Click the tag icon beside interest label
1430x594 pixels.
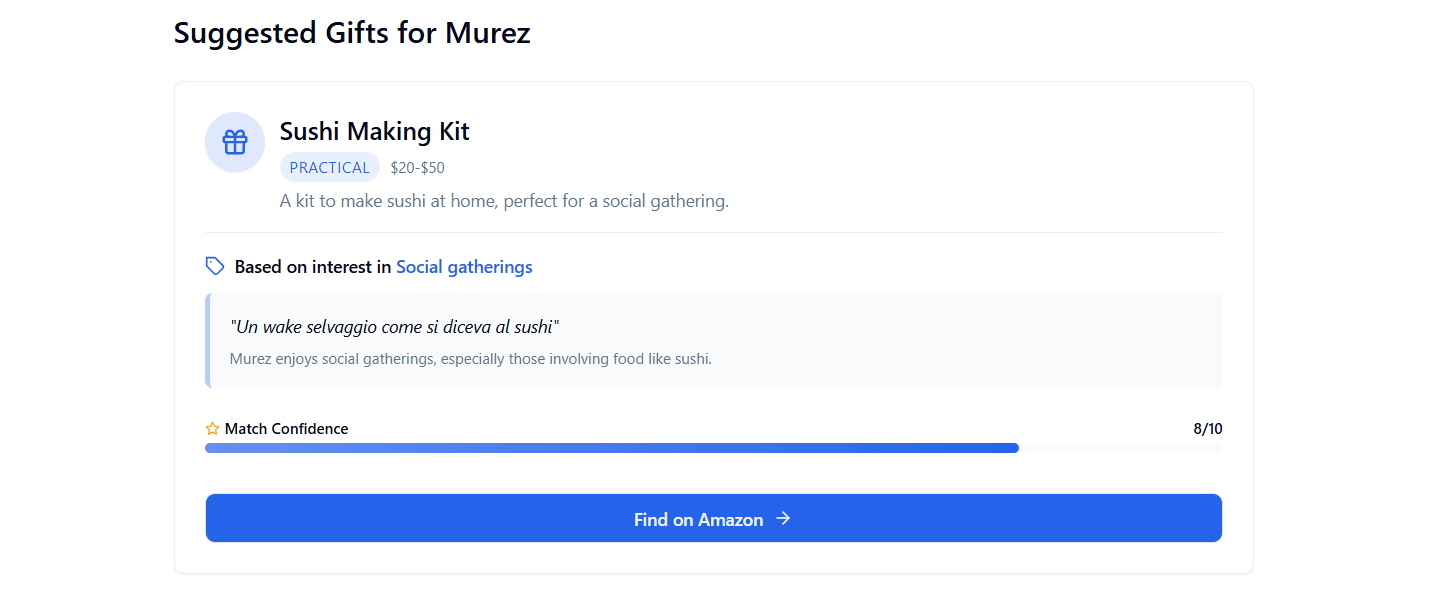pyautogui.click(x=214, y=266)
